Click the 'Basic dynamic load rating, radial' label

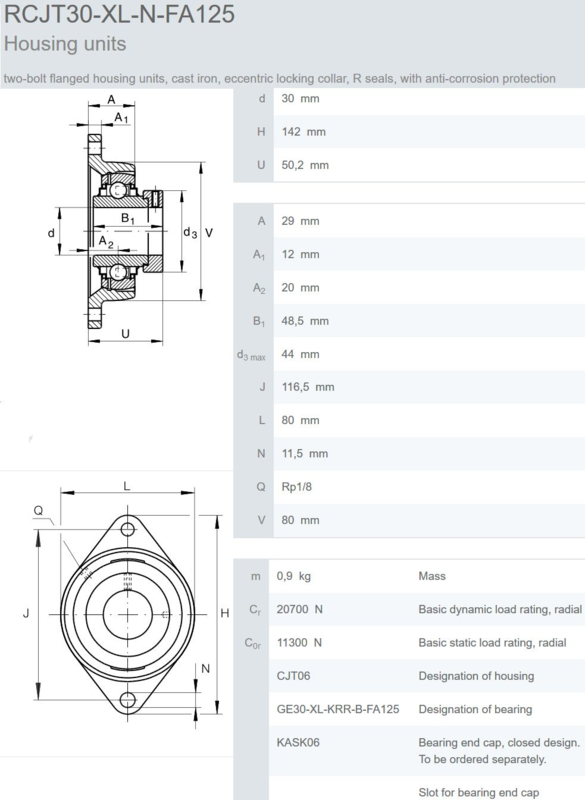tap(500, 609)
